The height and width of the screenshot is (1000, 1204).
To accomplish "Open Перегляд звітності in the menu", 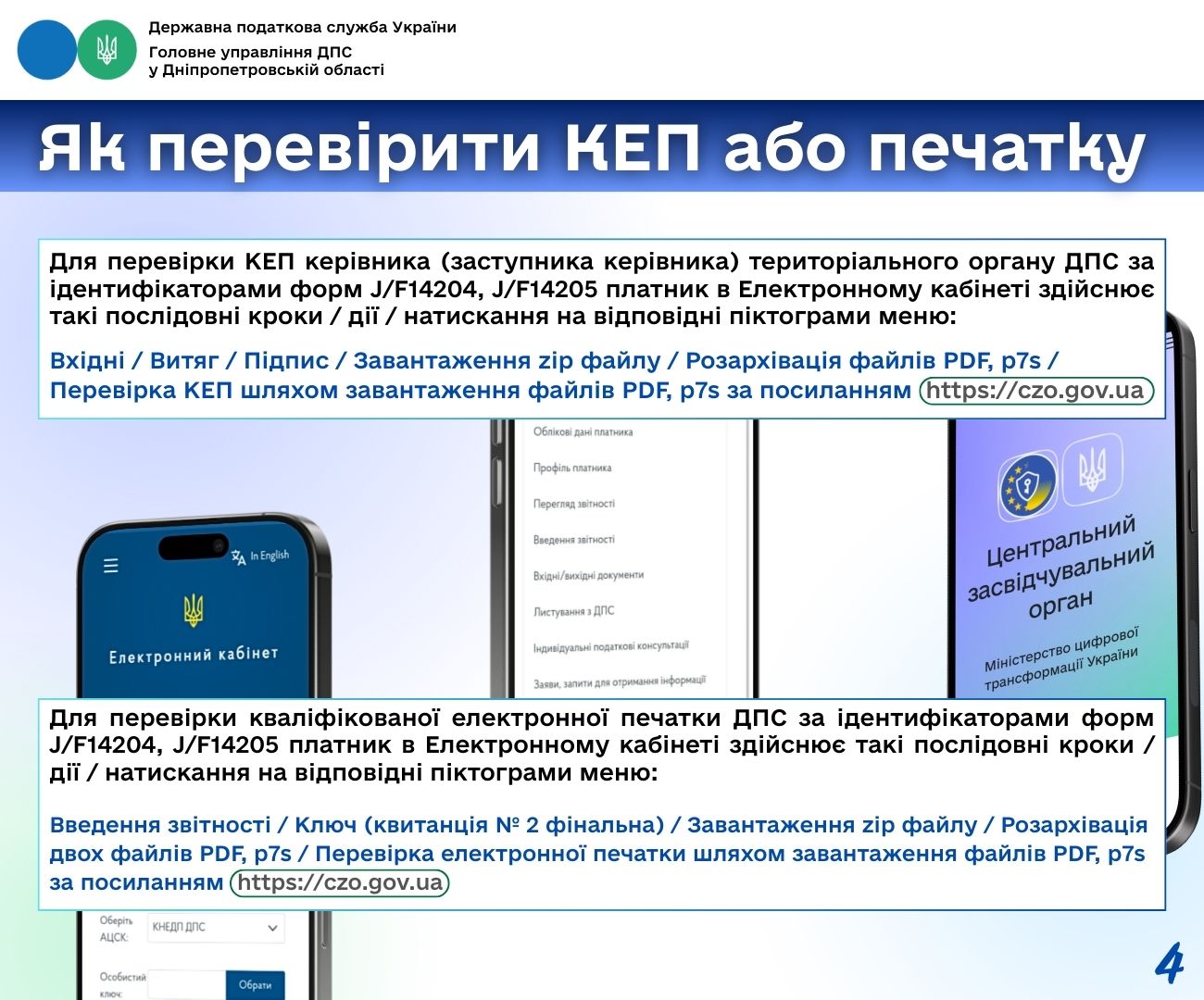I will coord(573,504).
